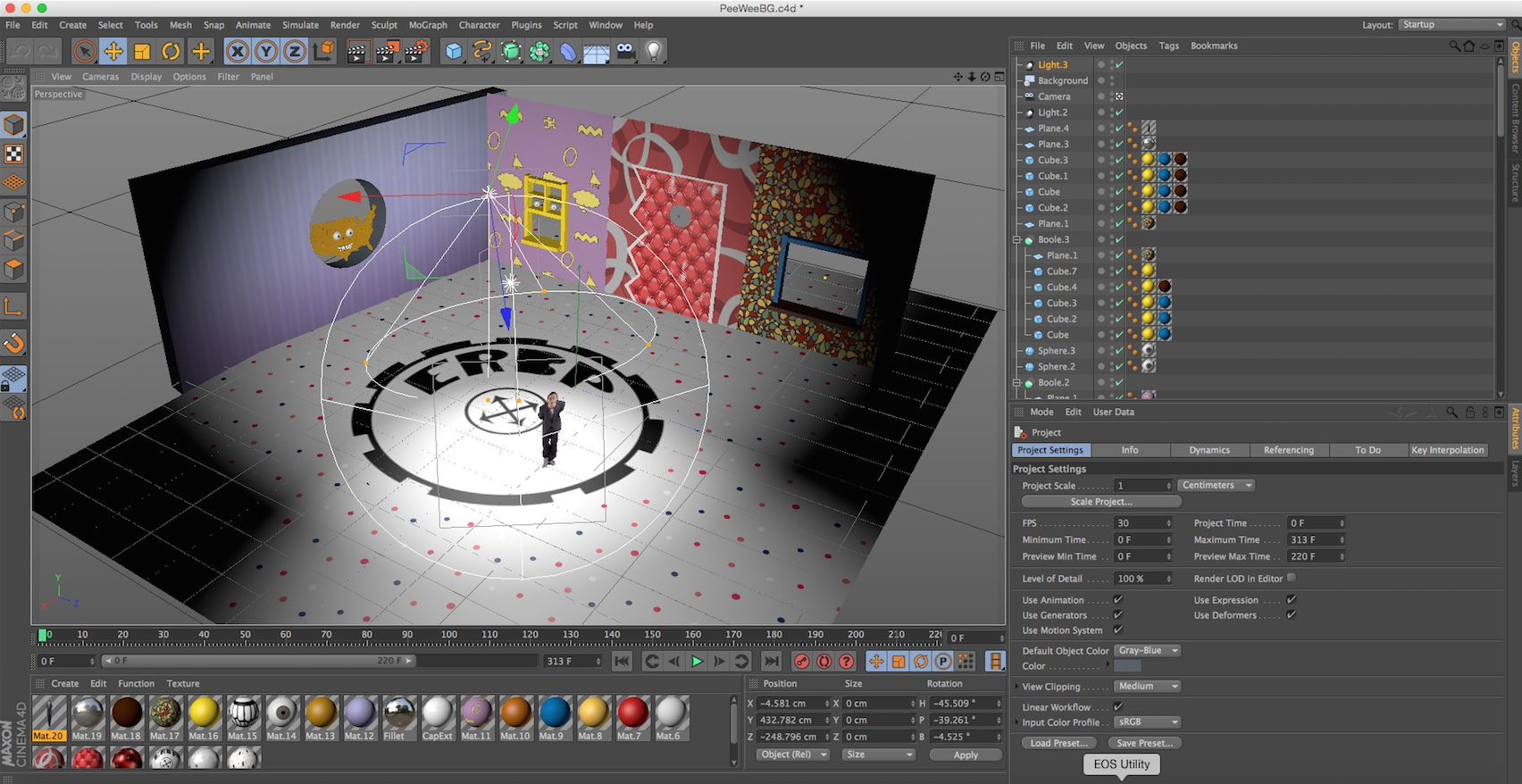The width and height of the screenshot is (1522, 784).
Task: Open the Centimeters unit dropdown
Action: tap(1216, 485)
